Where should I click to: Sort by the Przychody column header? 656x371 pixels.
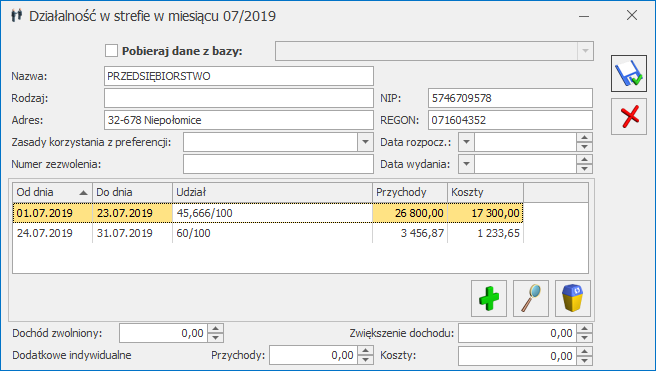click(410, 192)
